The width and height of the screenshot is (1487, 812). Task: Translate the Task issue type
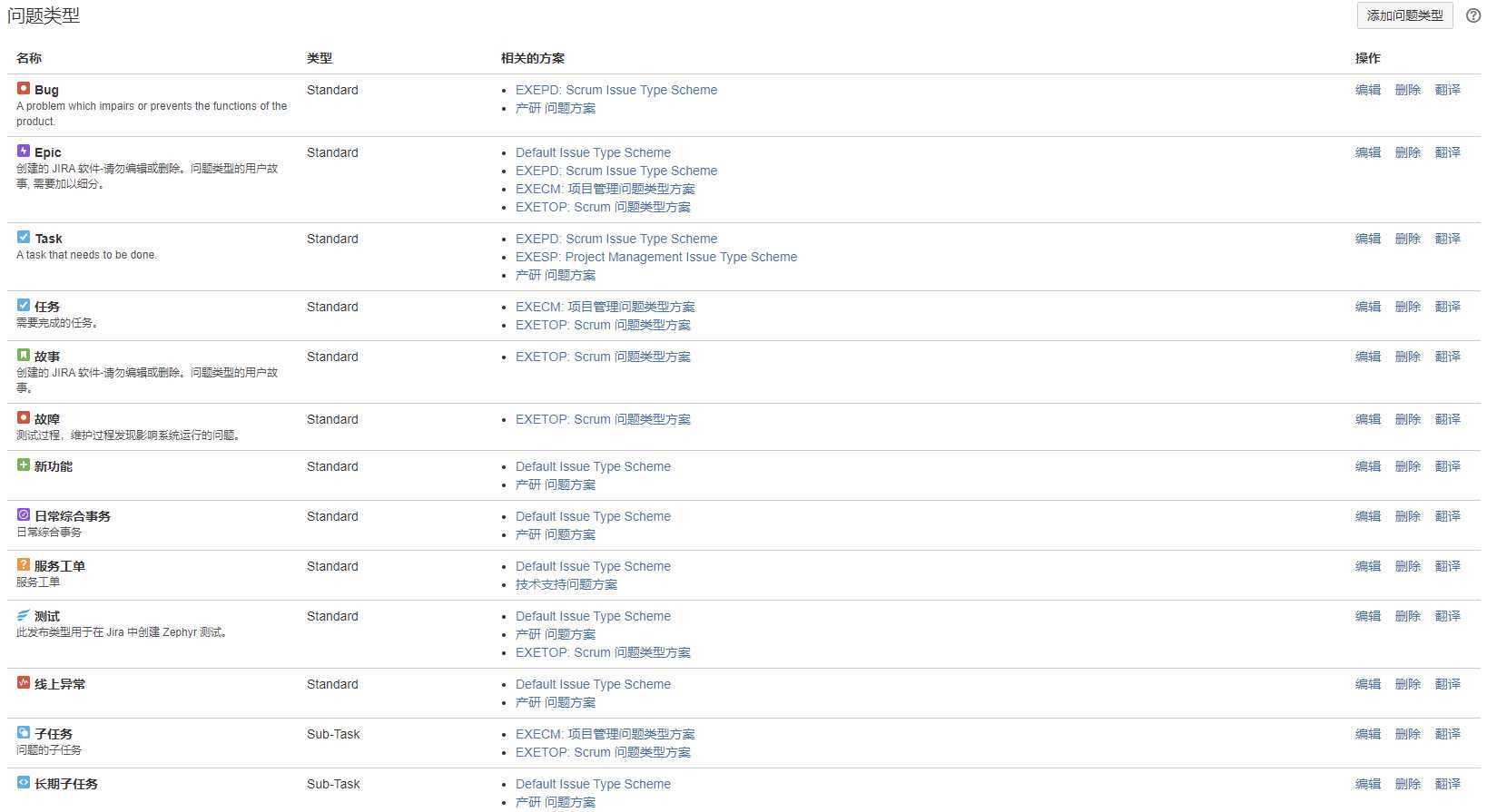pyautogui.click(x=1447, y=239)
